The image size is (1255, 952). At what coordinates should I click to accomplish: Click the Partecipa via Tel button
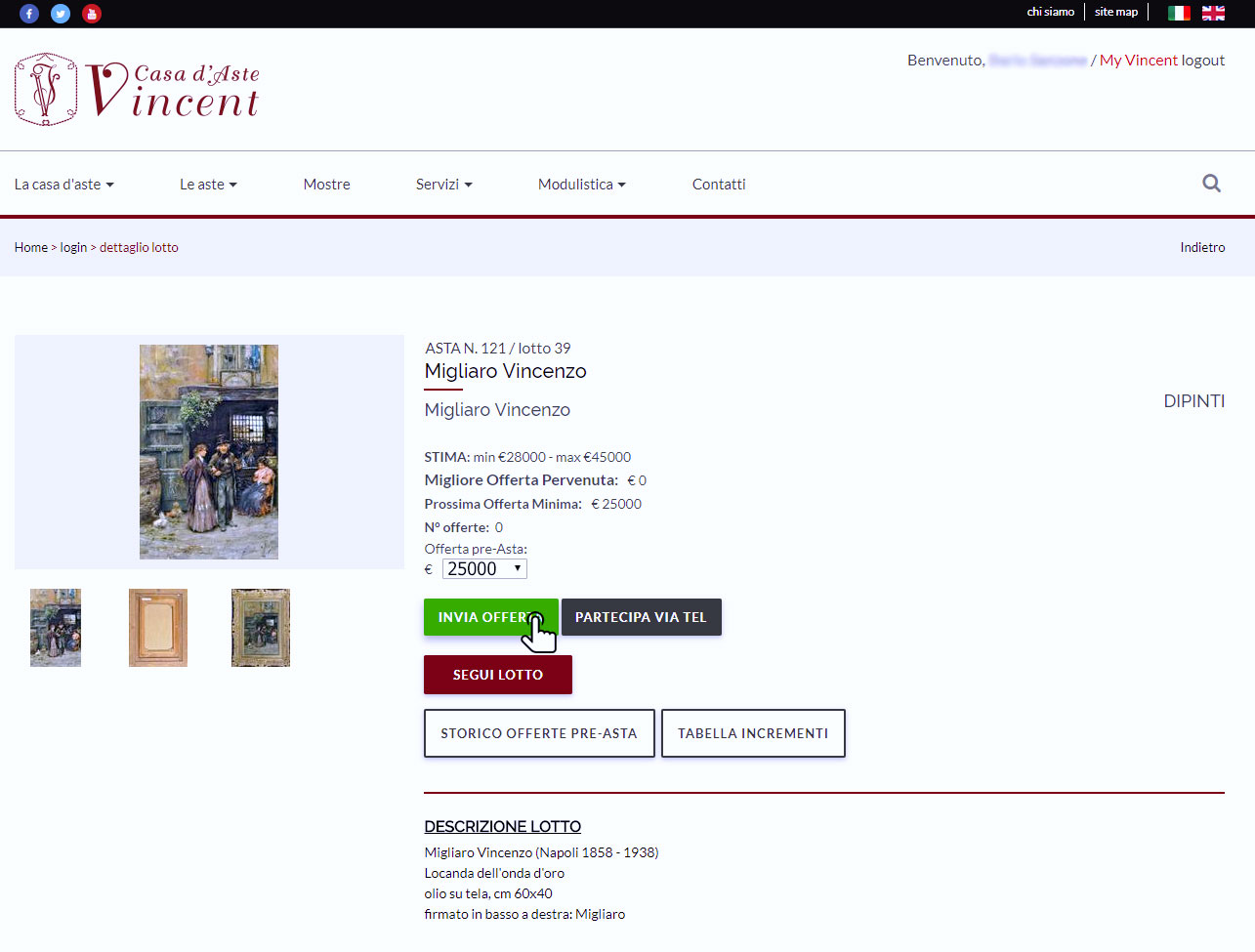click(x=641, y=617)
